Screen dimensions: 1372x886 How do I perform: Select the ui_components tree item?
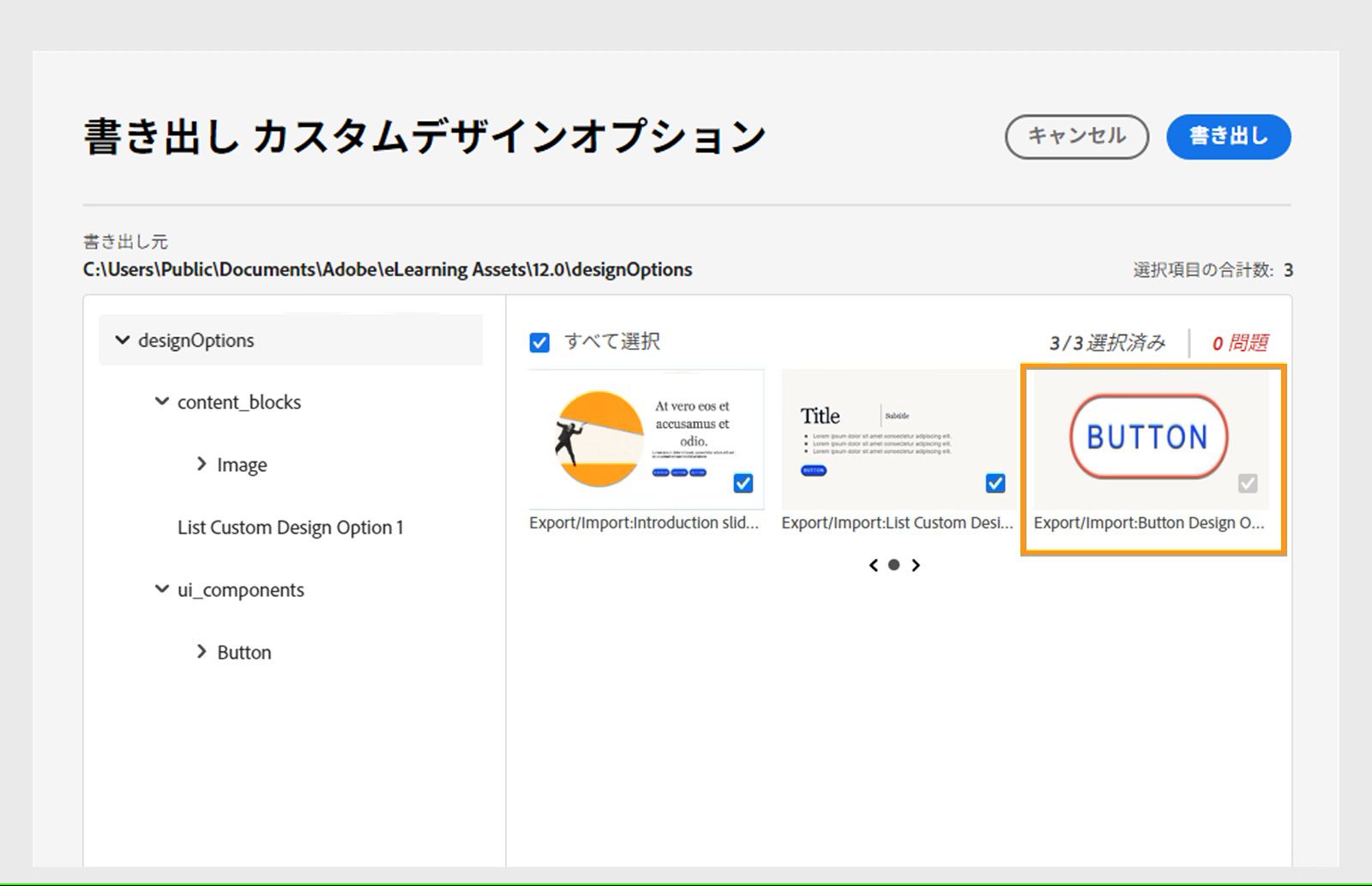240,589
